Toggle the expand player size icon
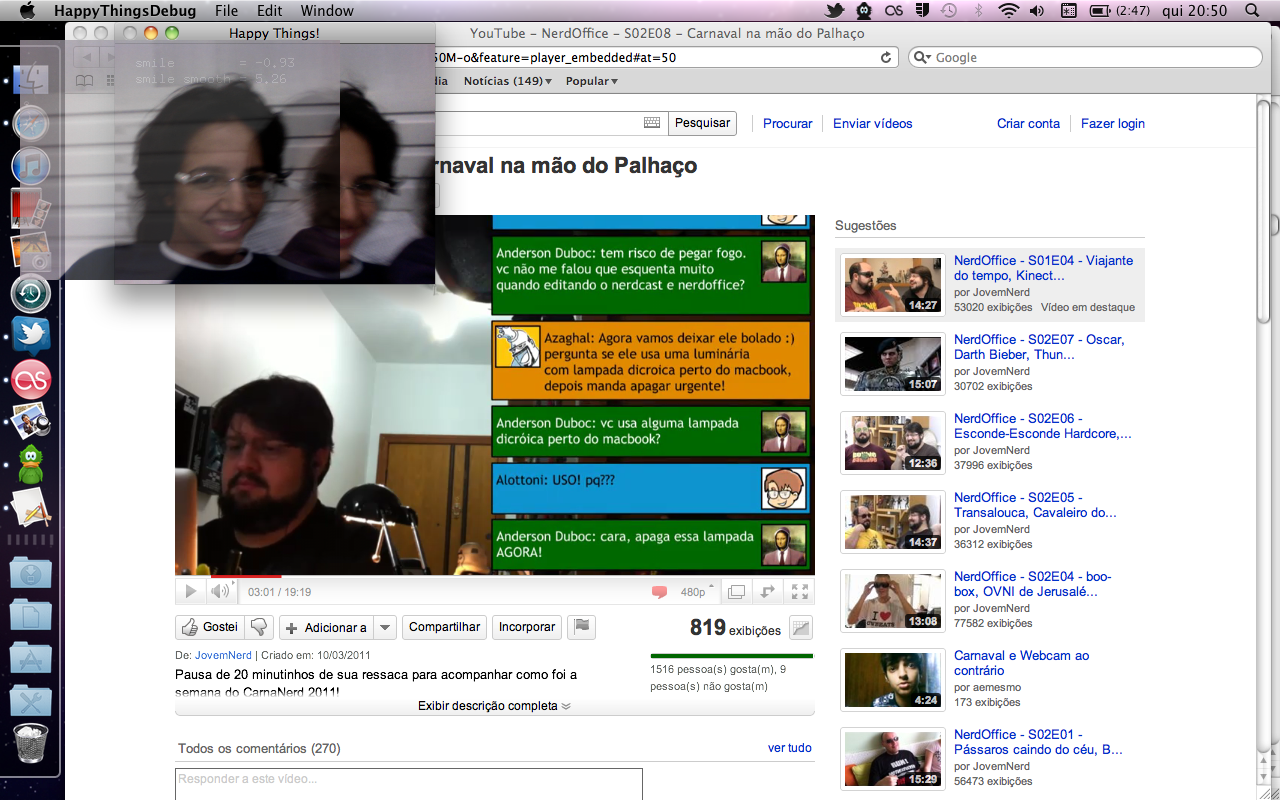The width and height of the screenshot is (1280, 800). tap(768, 592)
